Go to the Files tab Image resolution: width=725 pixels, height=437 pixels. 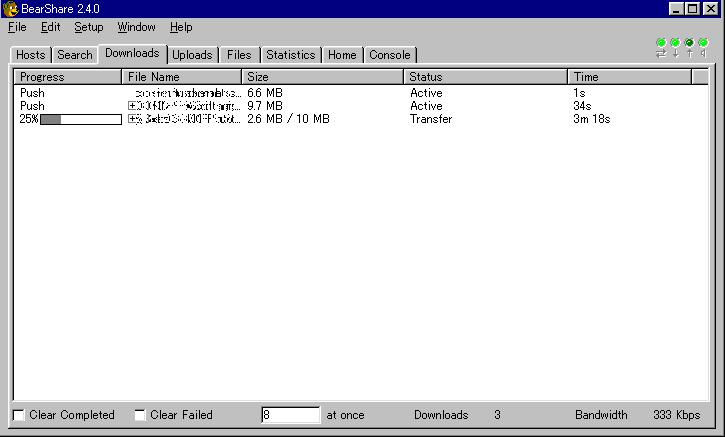(239, 55)
